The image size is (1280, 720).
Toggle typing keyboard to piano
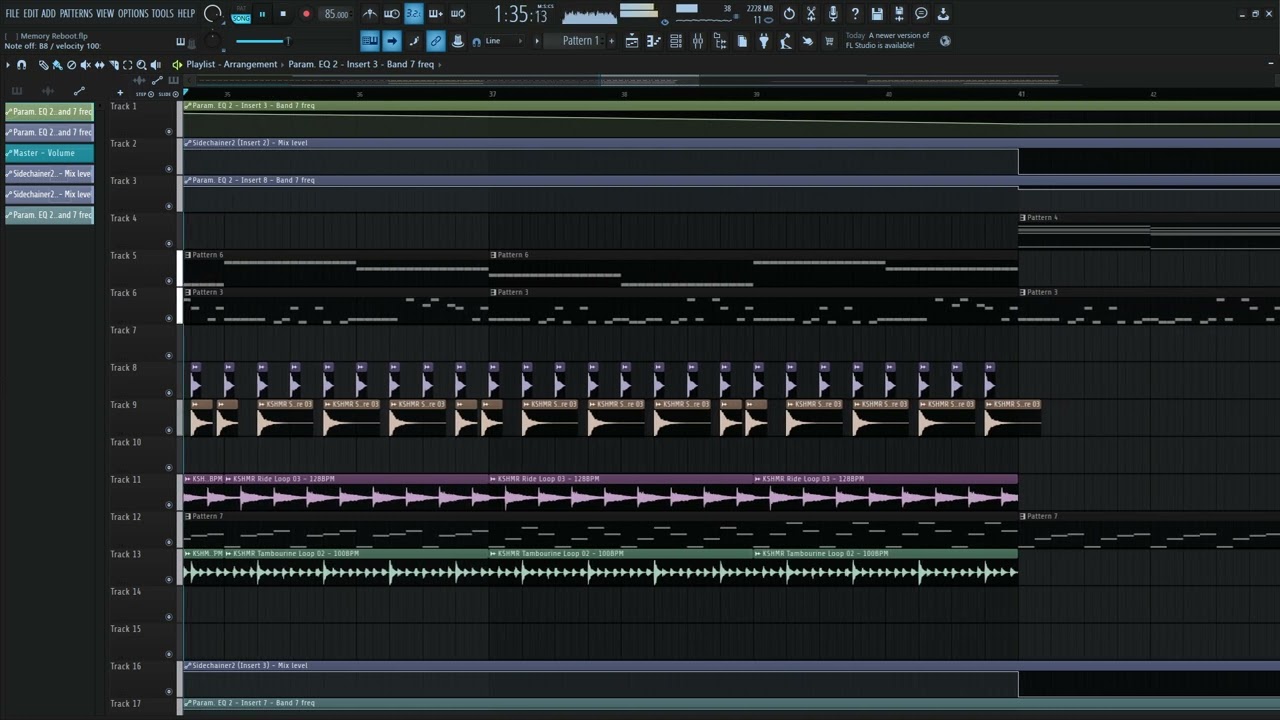pyautogui.click(x=369, y=41)
